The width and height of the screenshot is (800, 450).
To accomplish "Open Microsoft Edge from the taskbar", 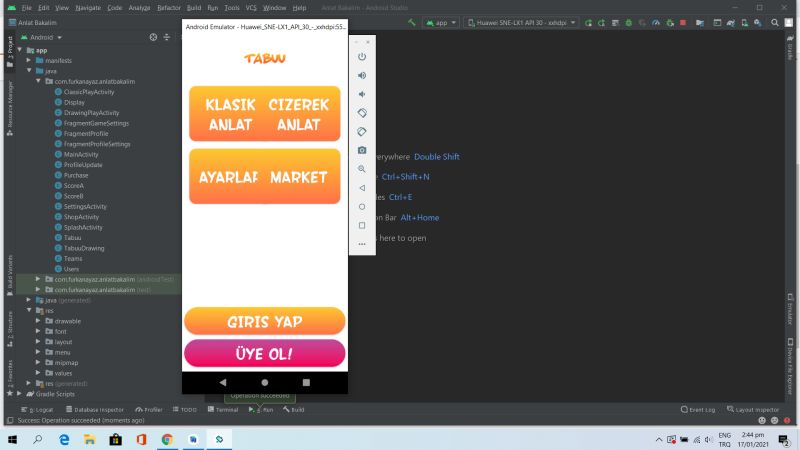I will [64, 439].
